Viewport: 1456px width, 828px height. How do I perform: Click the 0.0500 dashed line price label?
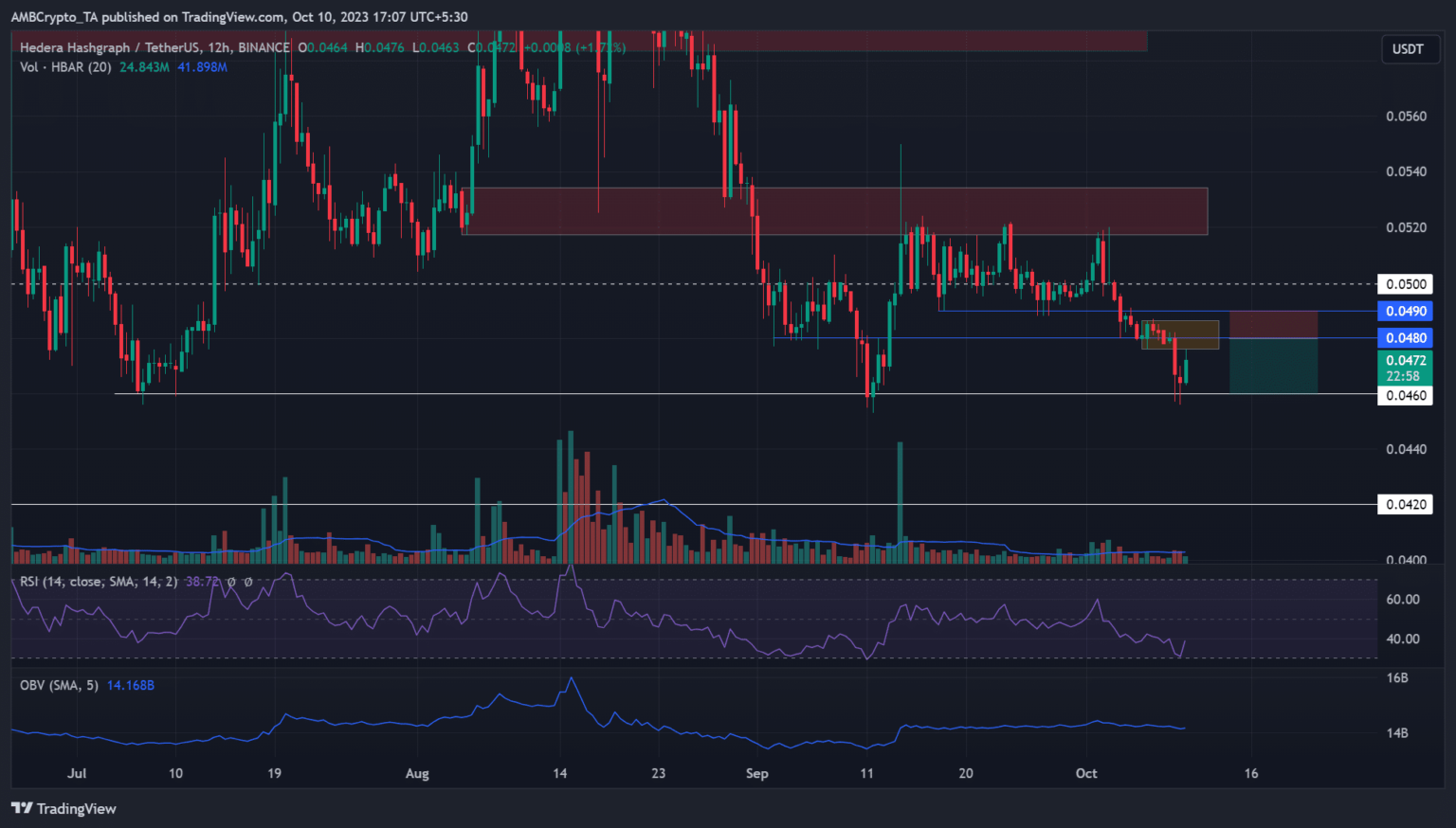[x=1405, y=284]
